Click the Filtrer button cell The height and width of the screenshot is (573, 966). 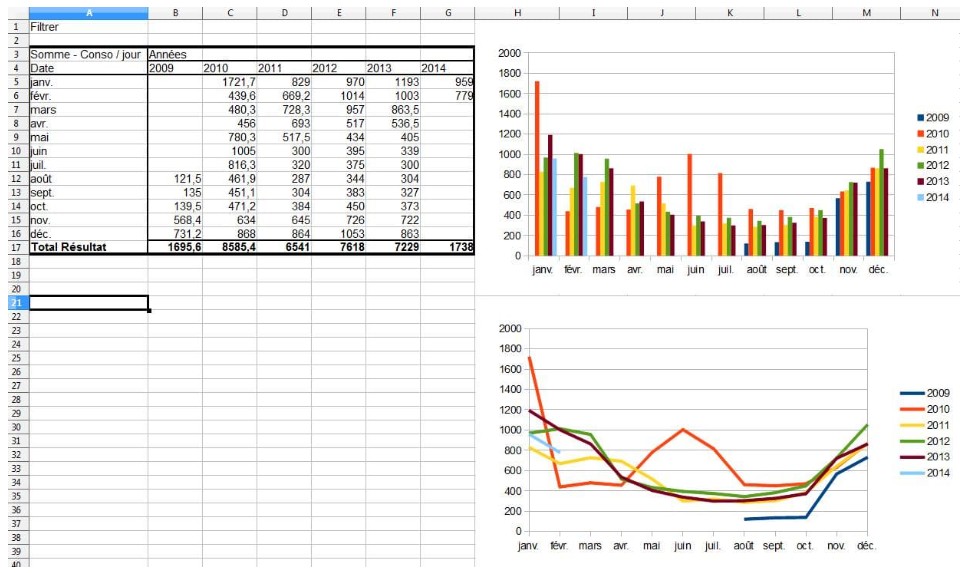pos(44,27)
